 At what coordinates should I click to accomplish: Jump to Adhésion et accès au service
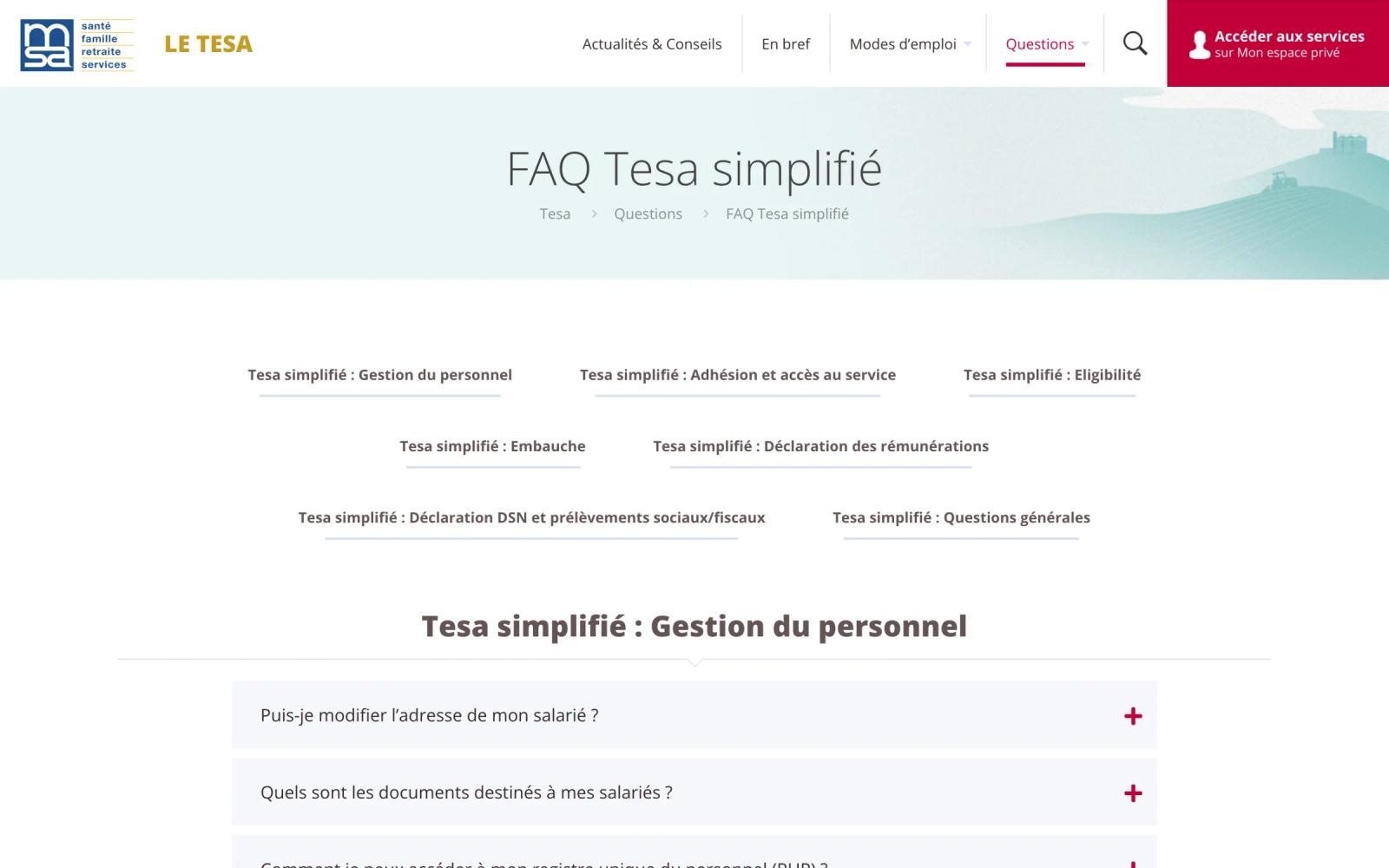pyautogui.click(x=738, y=375)
